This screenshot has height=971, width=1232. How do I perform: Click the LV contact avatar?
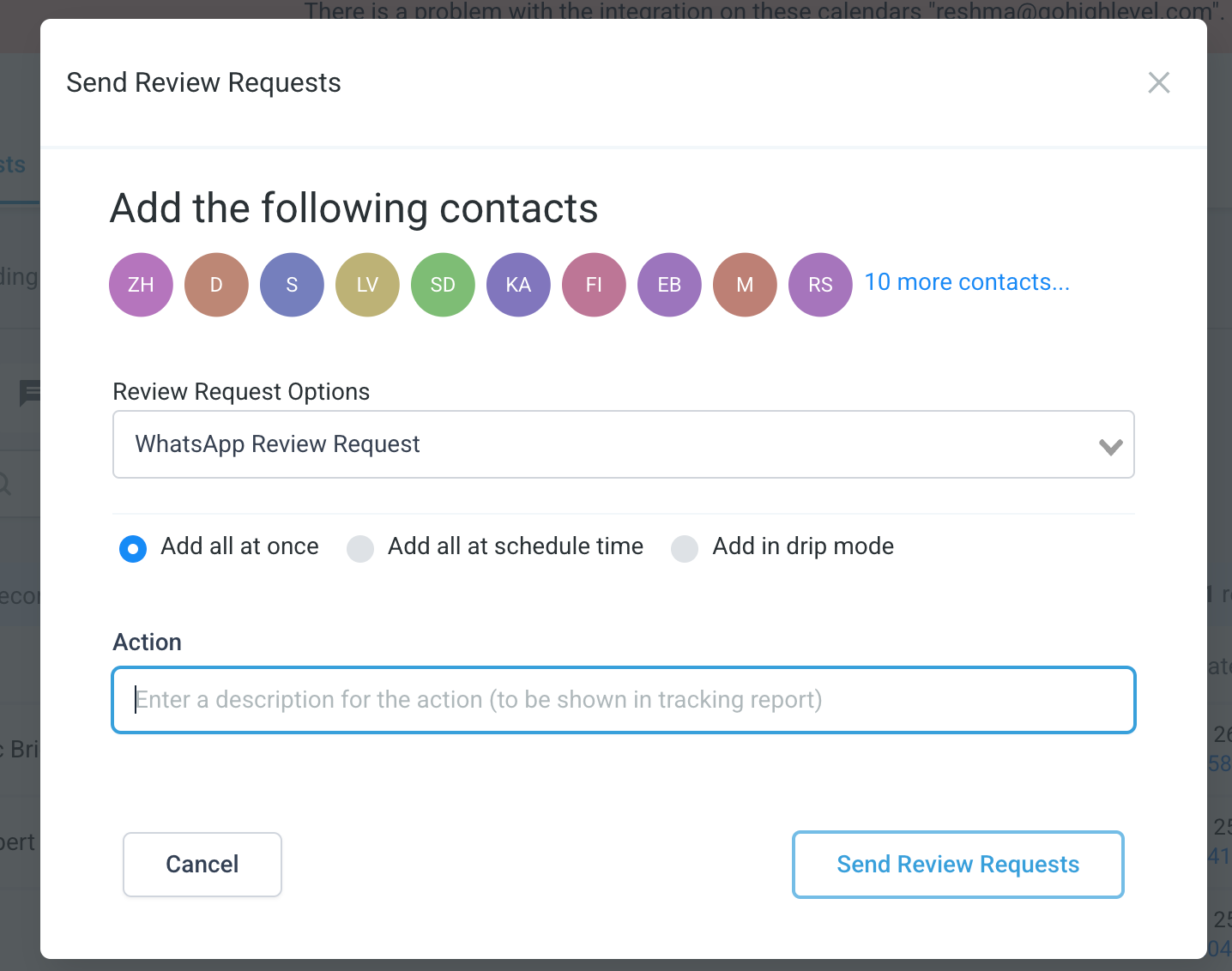coord(367,285)
